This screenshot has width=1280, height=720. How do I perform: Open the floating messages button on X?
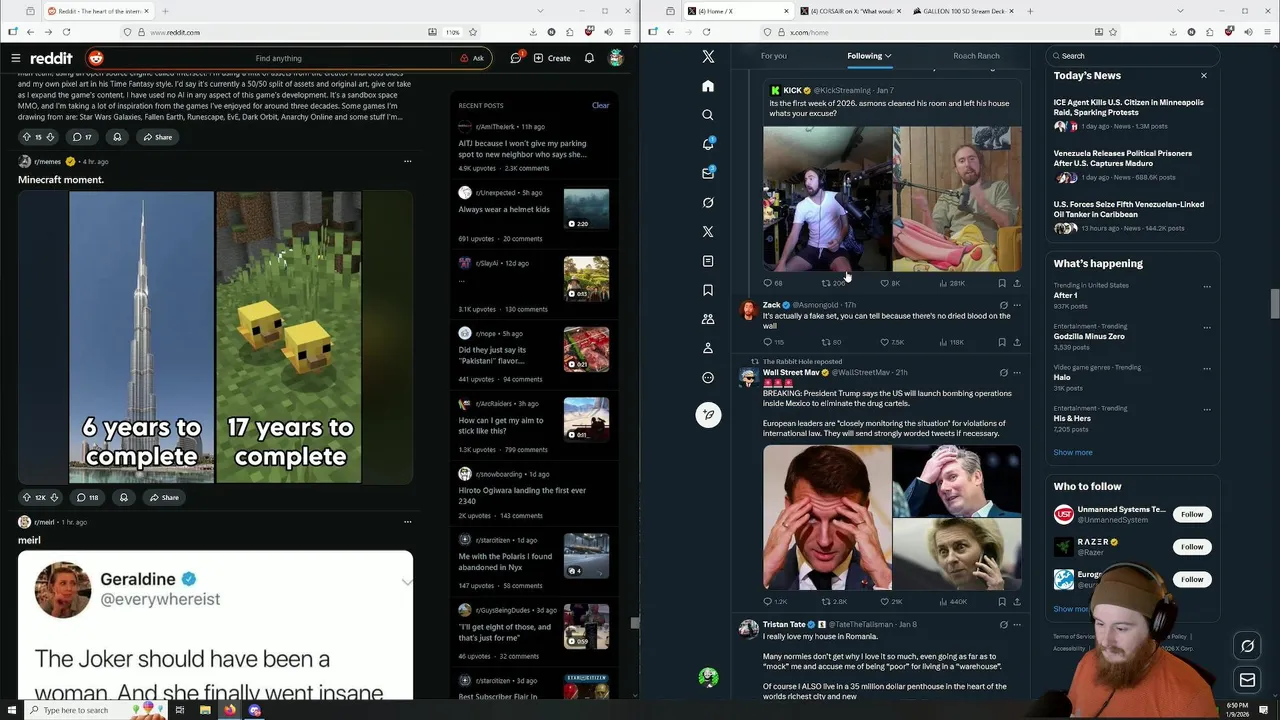(x=1247, y=681)
